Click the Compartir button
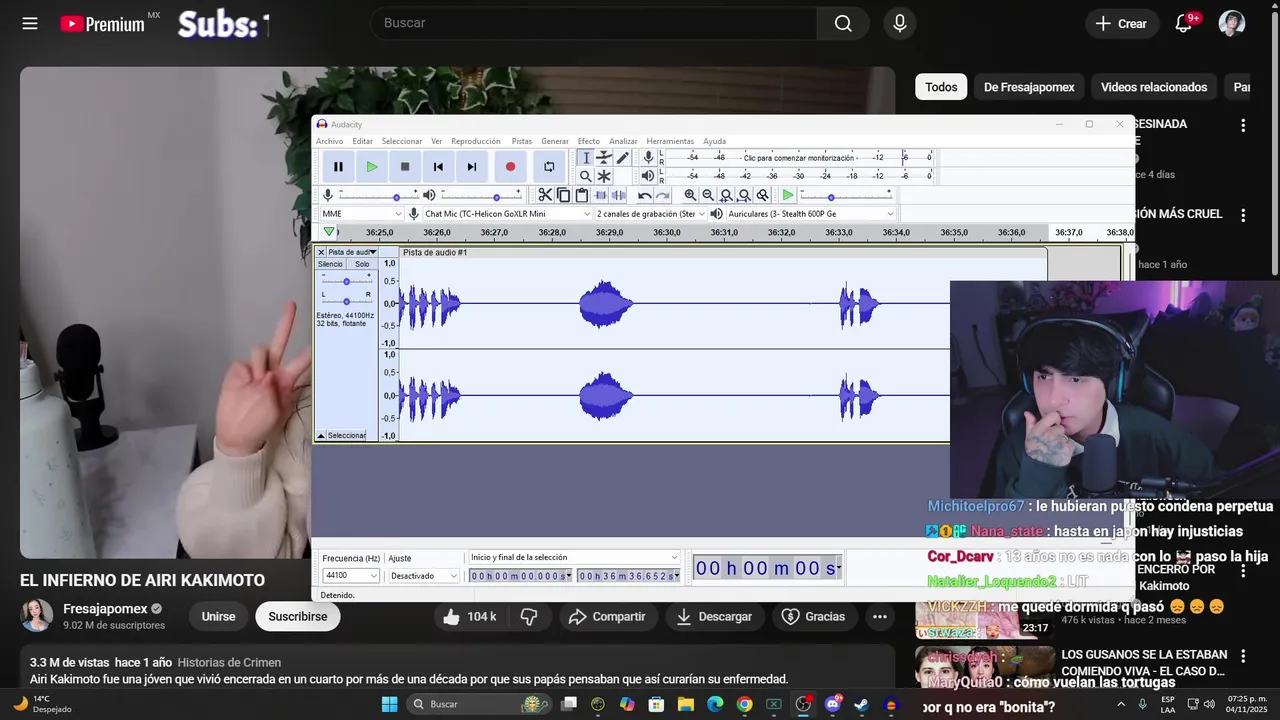This screenshot has width=1280, height=720. tap(608, 617)
